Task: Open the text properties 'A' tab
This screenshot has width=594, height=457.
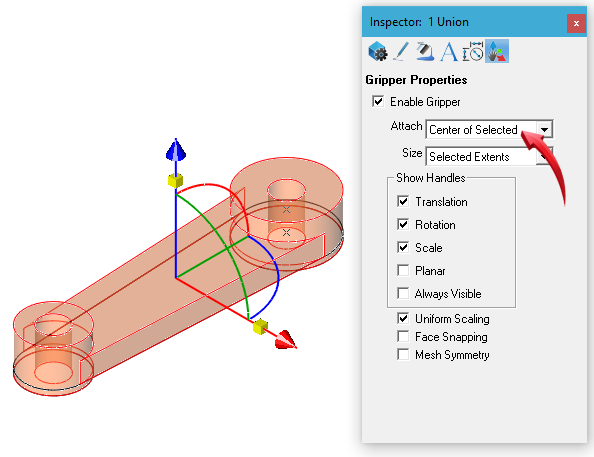Action: click(449, 51)
